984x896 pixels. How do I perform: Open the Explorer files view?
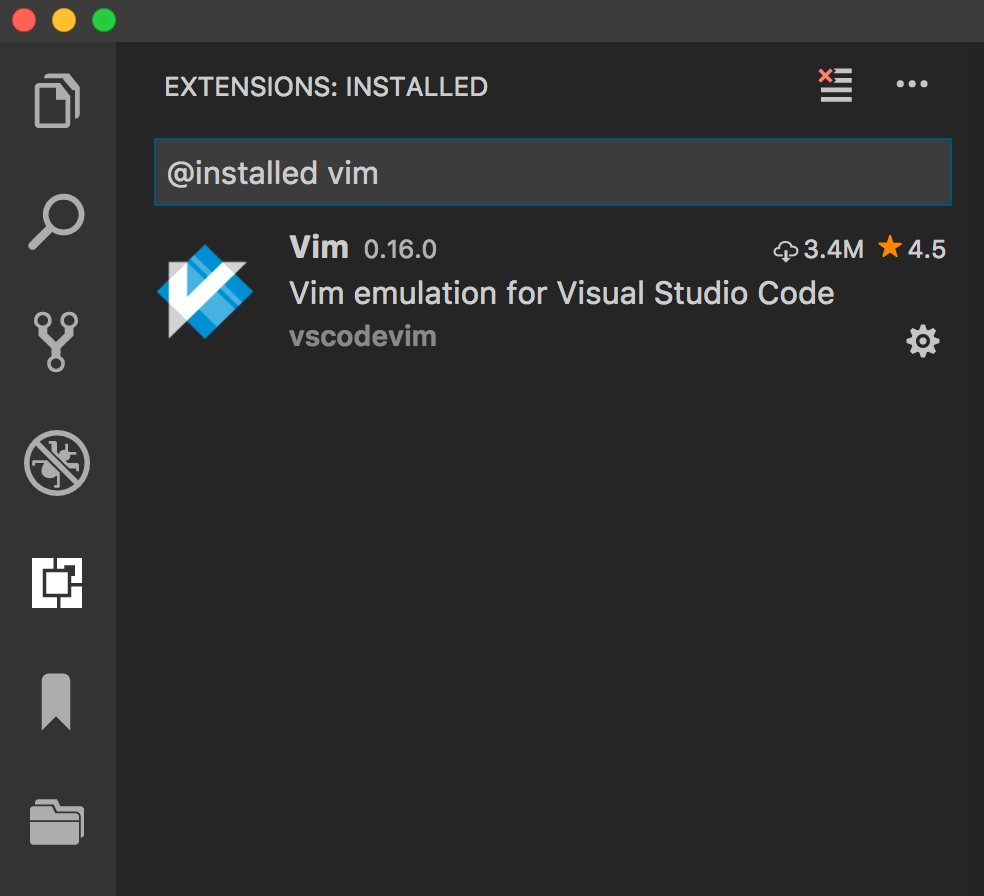point(56,100)
